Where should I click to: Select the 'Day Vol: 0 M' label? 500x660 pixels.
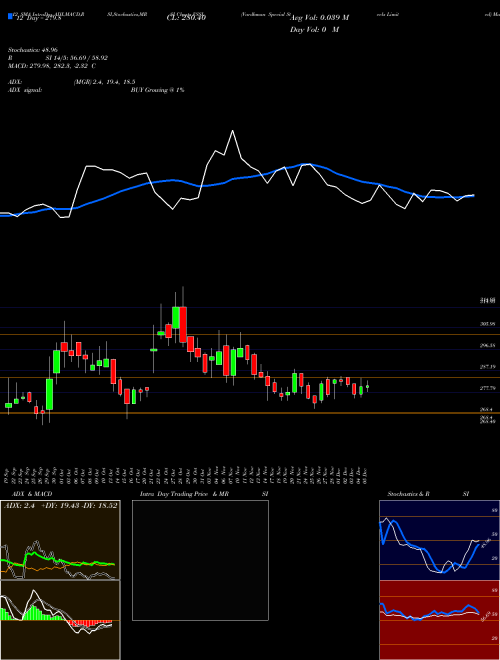tap(314, 30)
